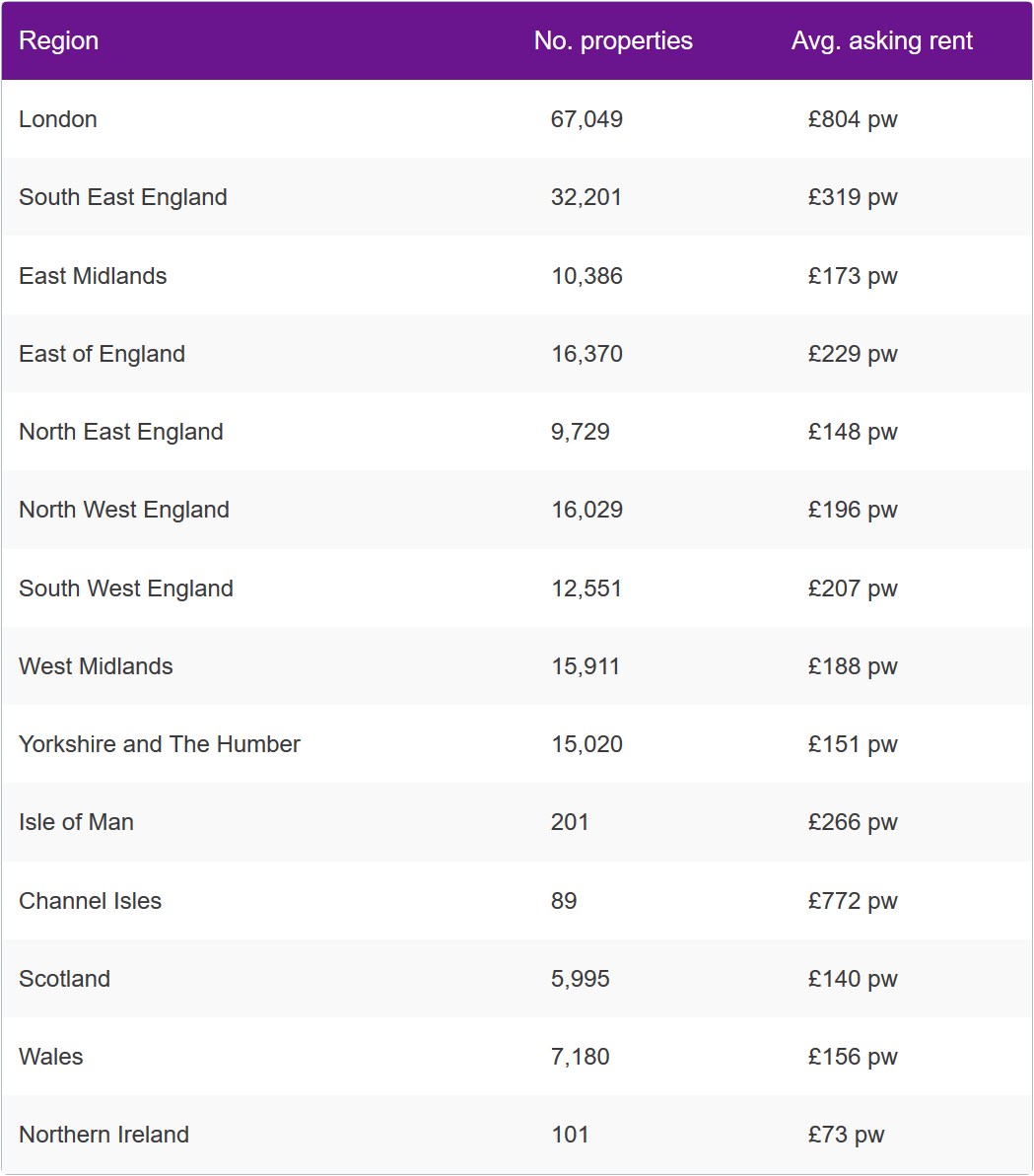Click the East Midlands region name

click(x=93, y=276)
